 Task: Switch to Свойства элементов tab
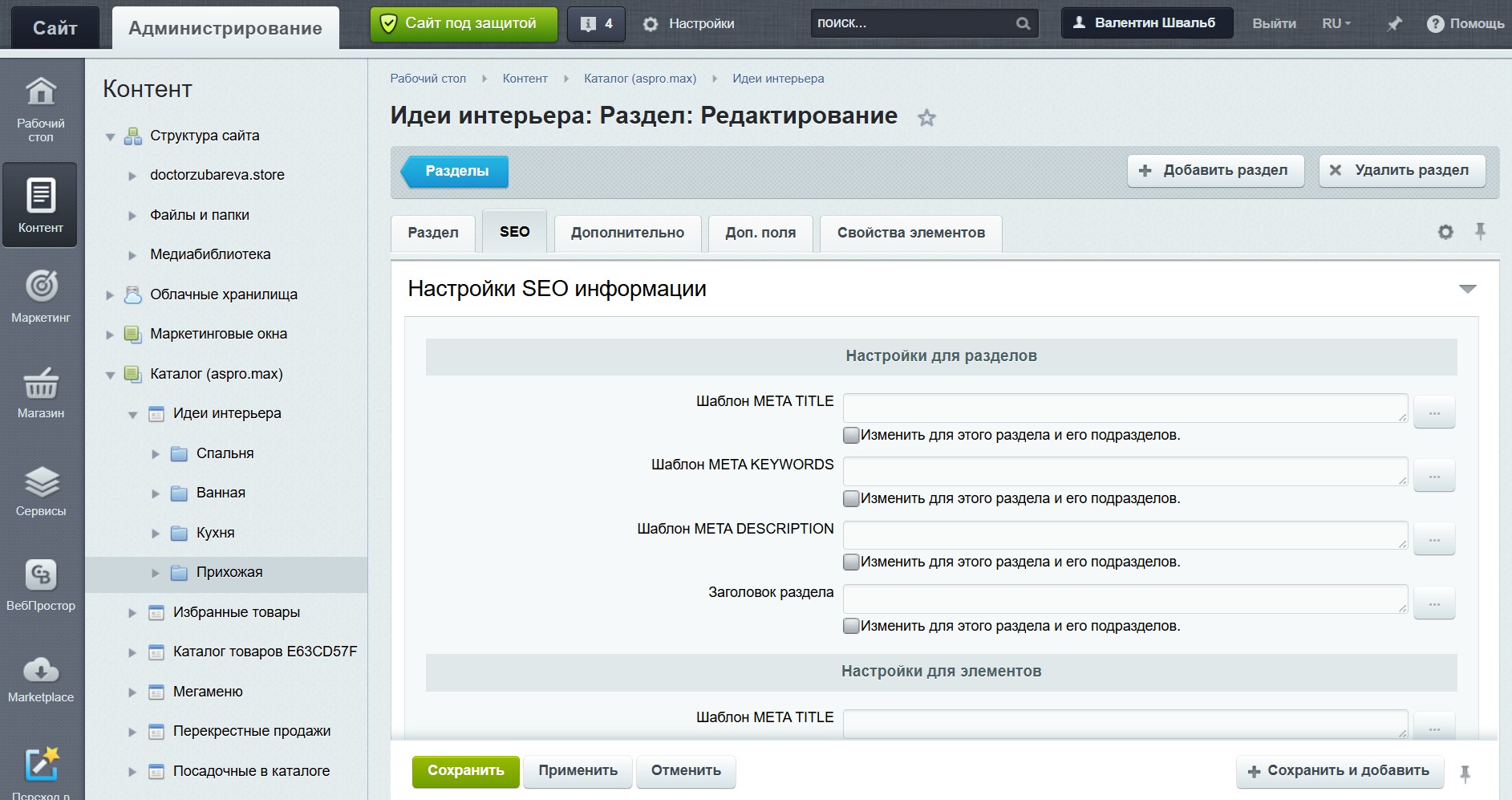pos(911,233)
